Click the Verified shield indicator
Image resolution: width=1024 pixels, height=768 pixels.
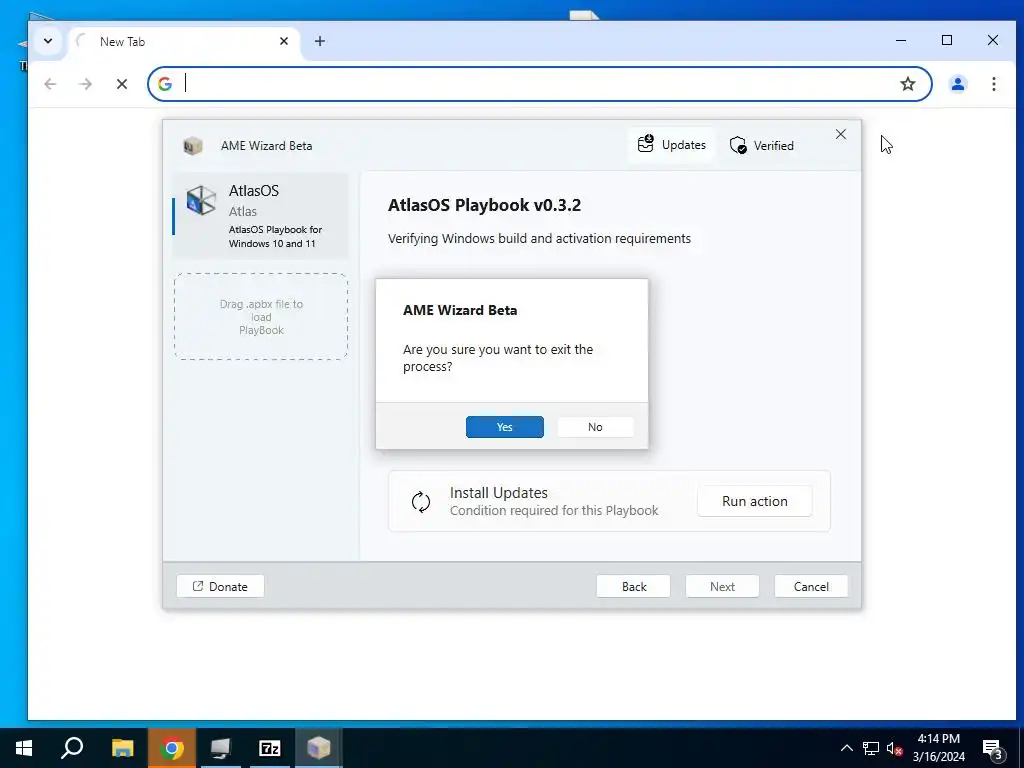coord(761,145)
